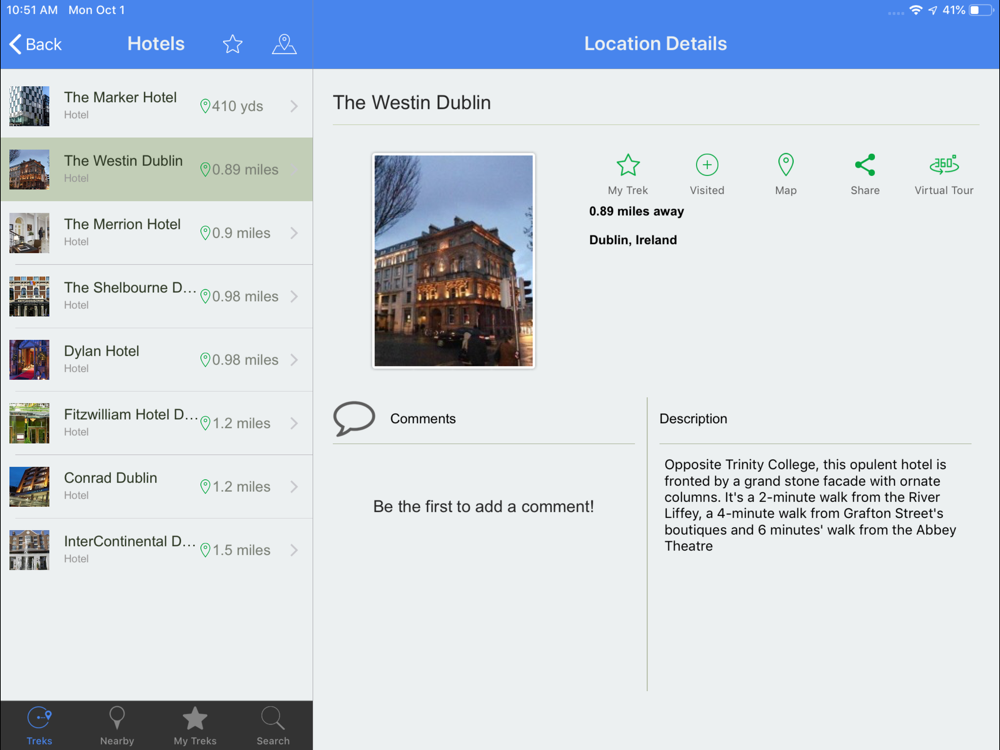Open the Dylan Hotel thumbnail

click(x=29, y=360)
